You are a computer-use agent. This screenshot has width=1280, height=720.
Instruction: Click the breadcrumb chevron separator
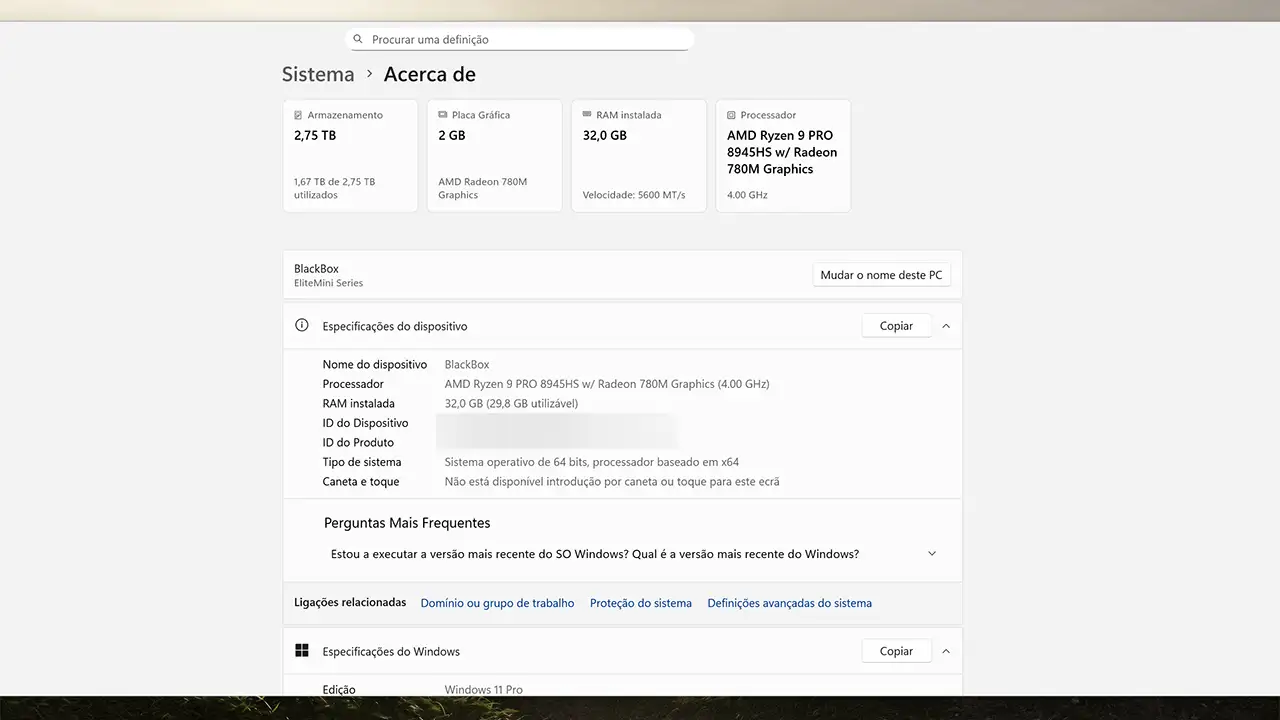[x=369, y=74]
